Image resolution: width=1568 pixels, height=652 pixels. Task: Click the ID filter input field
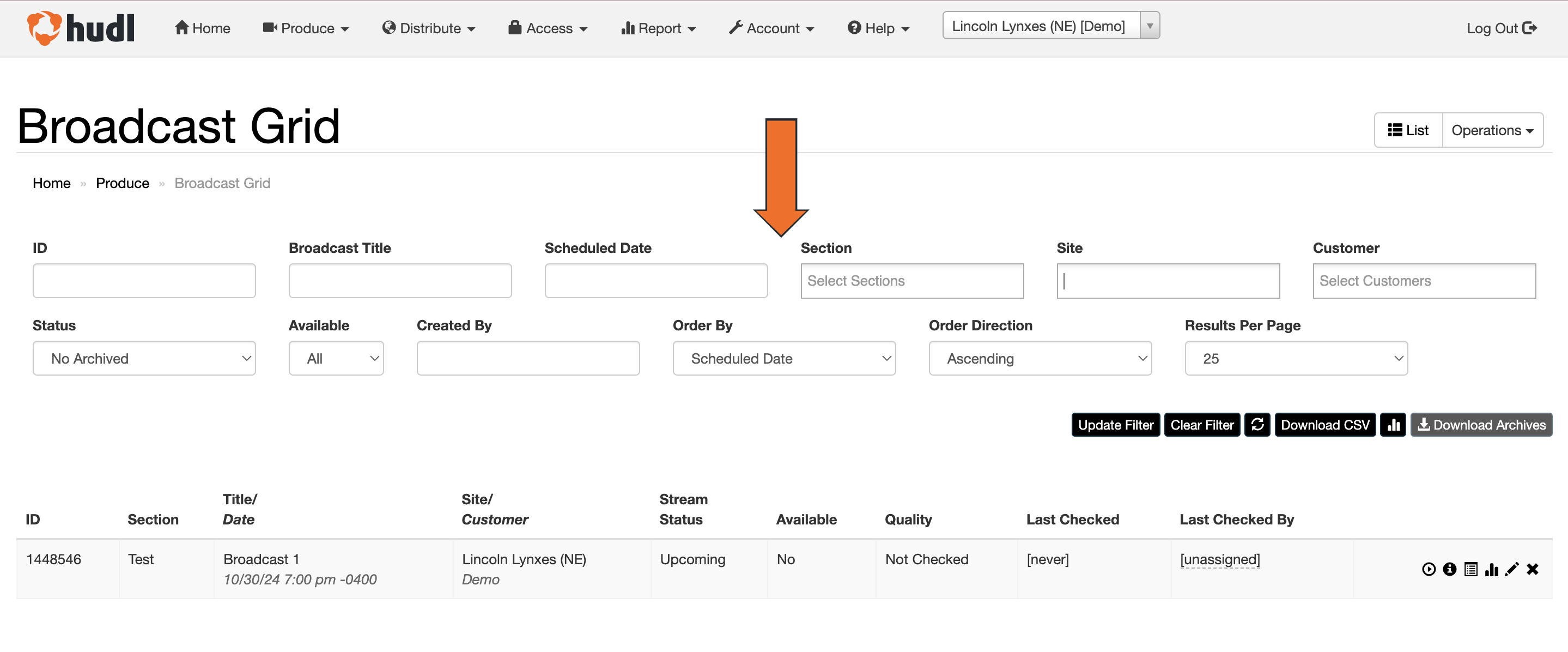[x=144, y=281]
